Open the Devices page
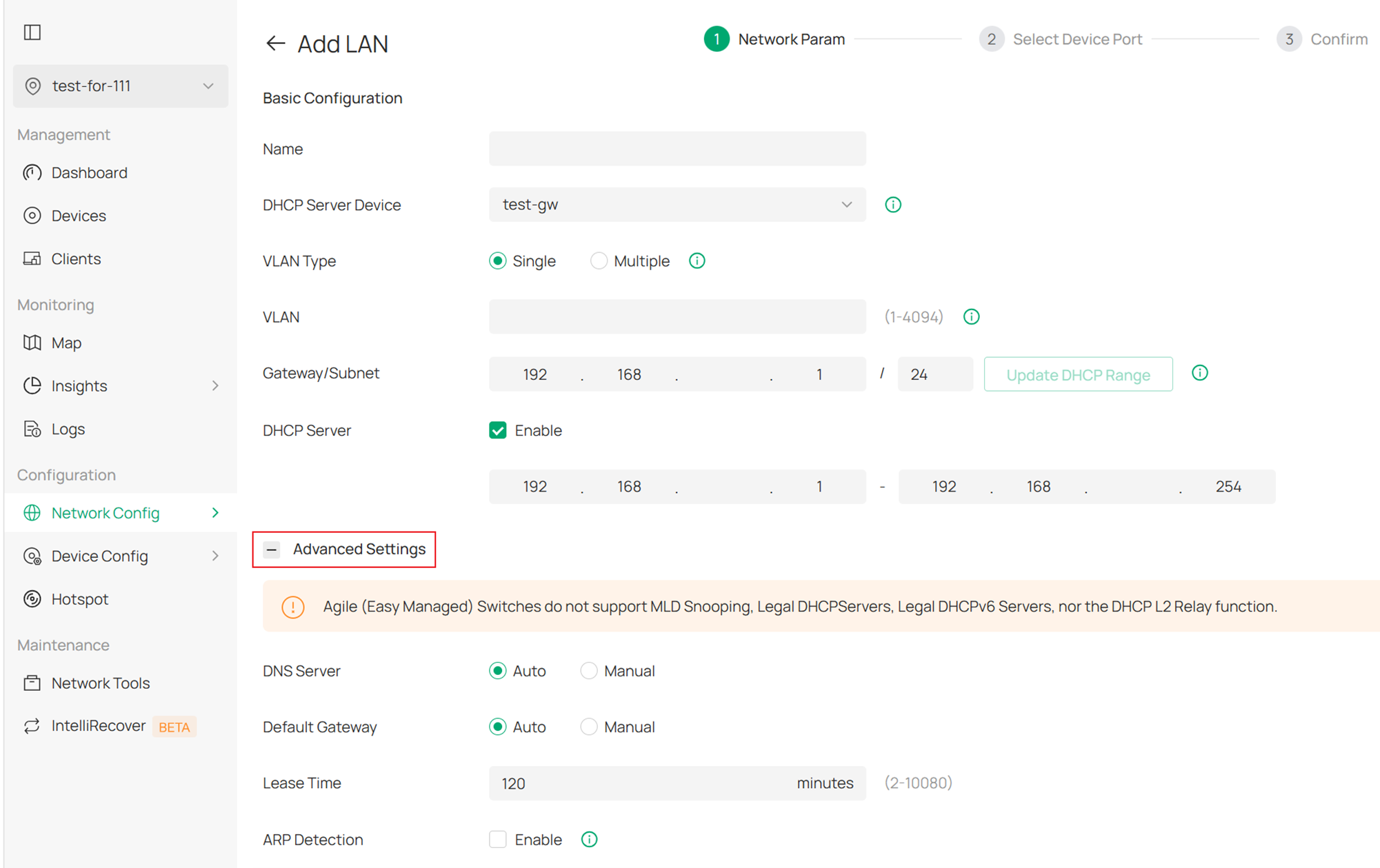The image size is (1380, 868). 78,215
